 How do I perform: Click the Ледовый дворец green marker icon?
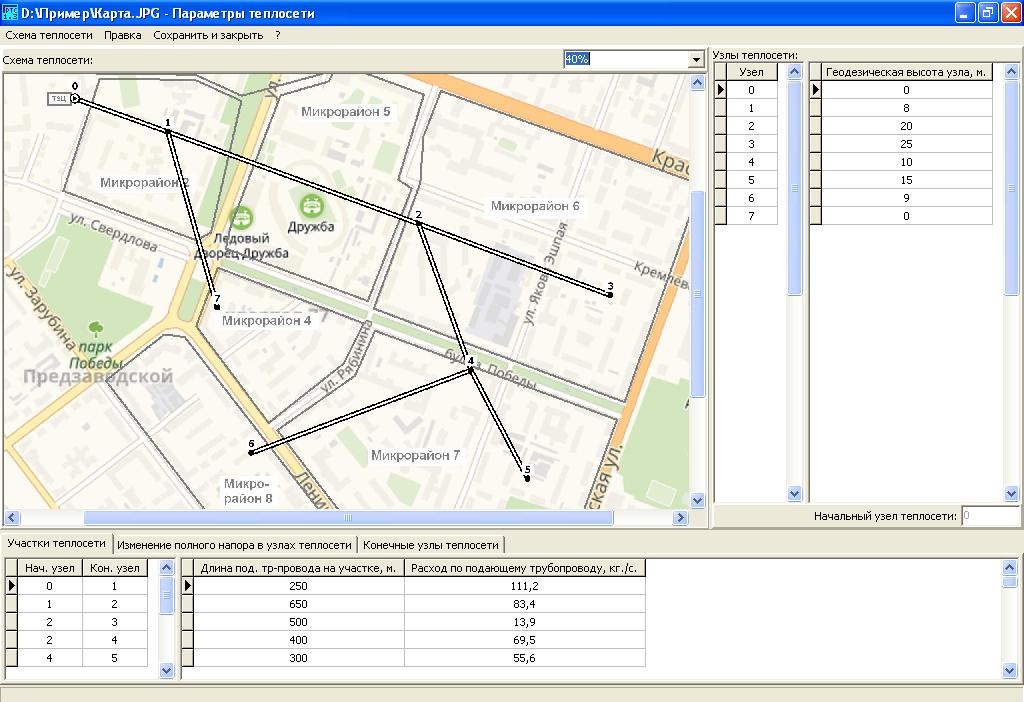tap(241, 217)
